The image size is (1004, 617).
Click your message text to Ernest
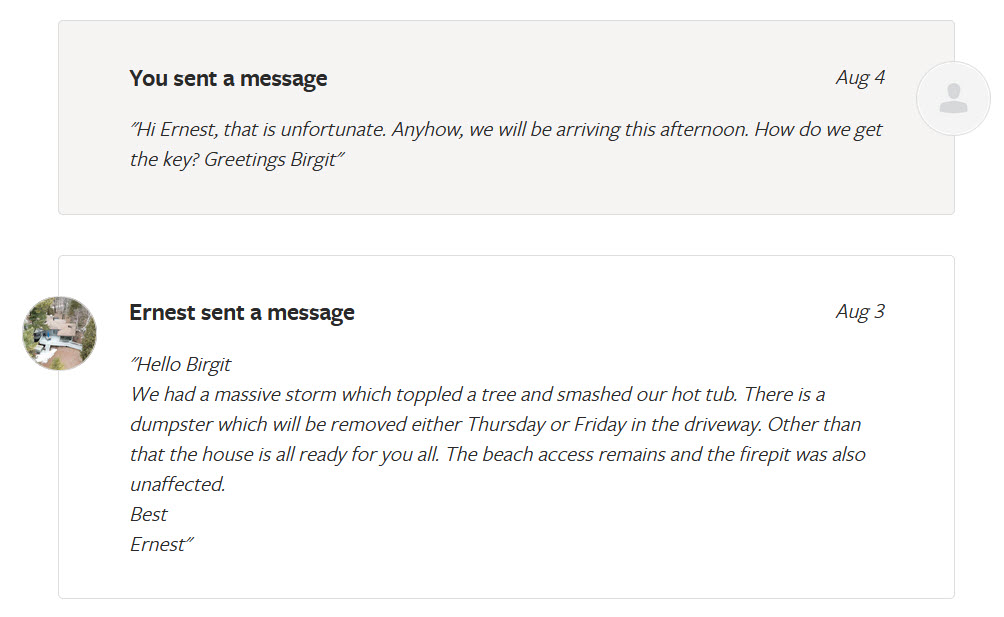point(500,143)
